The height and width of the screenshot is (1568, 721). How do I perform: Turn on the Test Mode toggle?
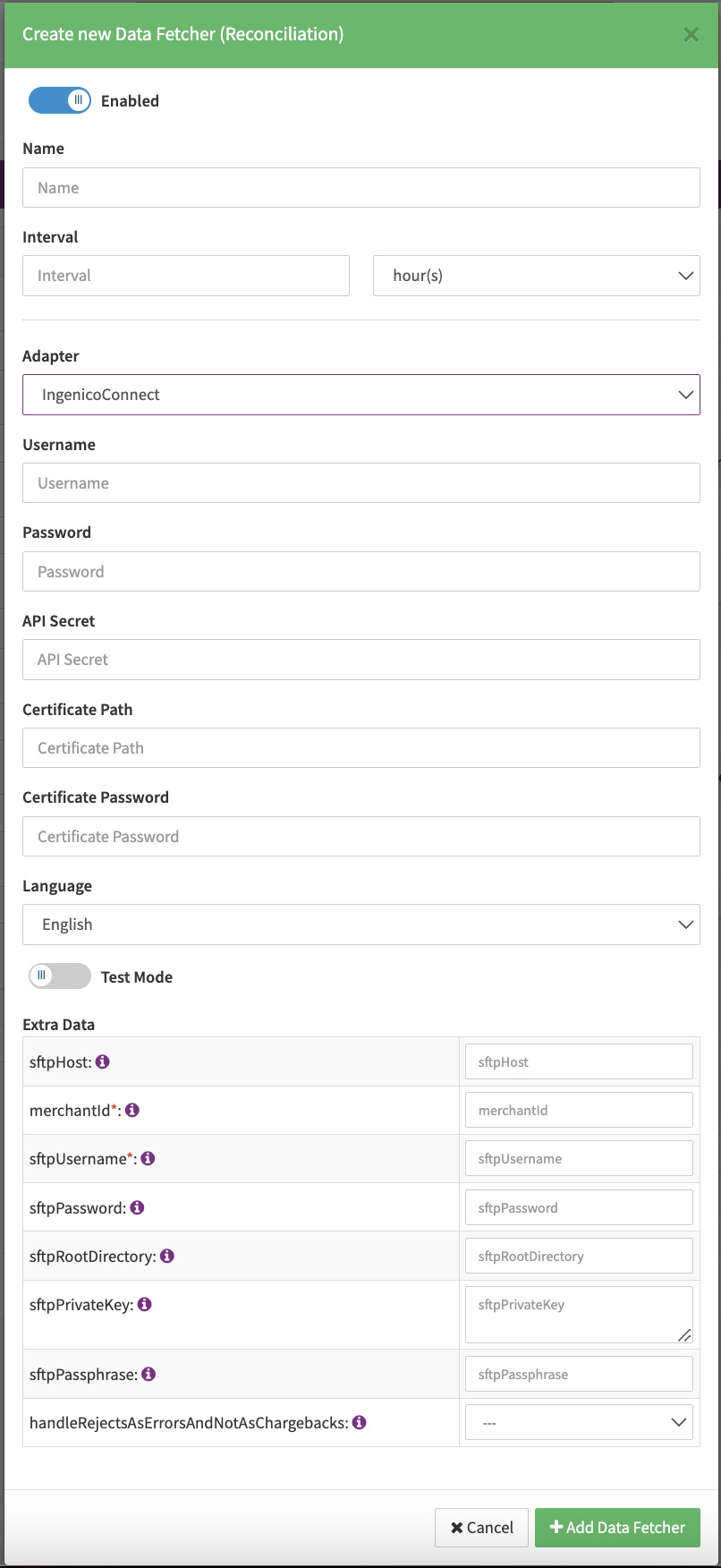click(60, 976)
